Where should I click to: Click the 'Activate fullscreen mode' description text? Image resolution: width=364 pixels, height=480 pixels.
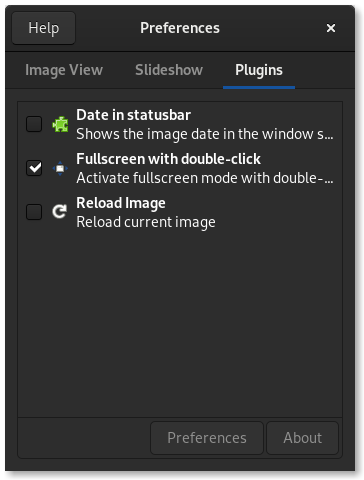pos(205,178)
